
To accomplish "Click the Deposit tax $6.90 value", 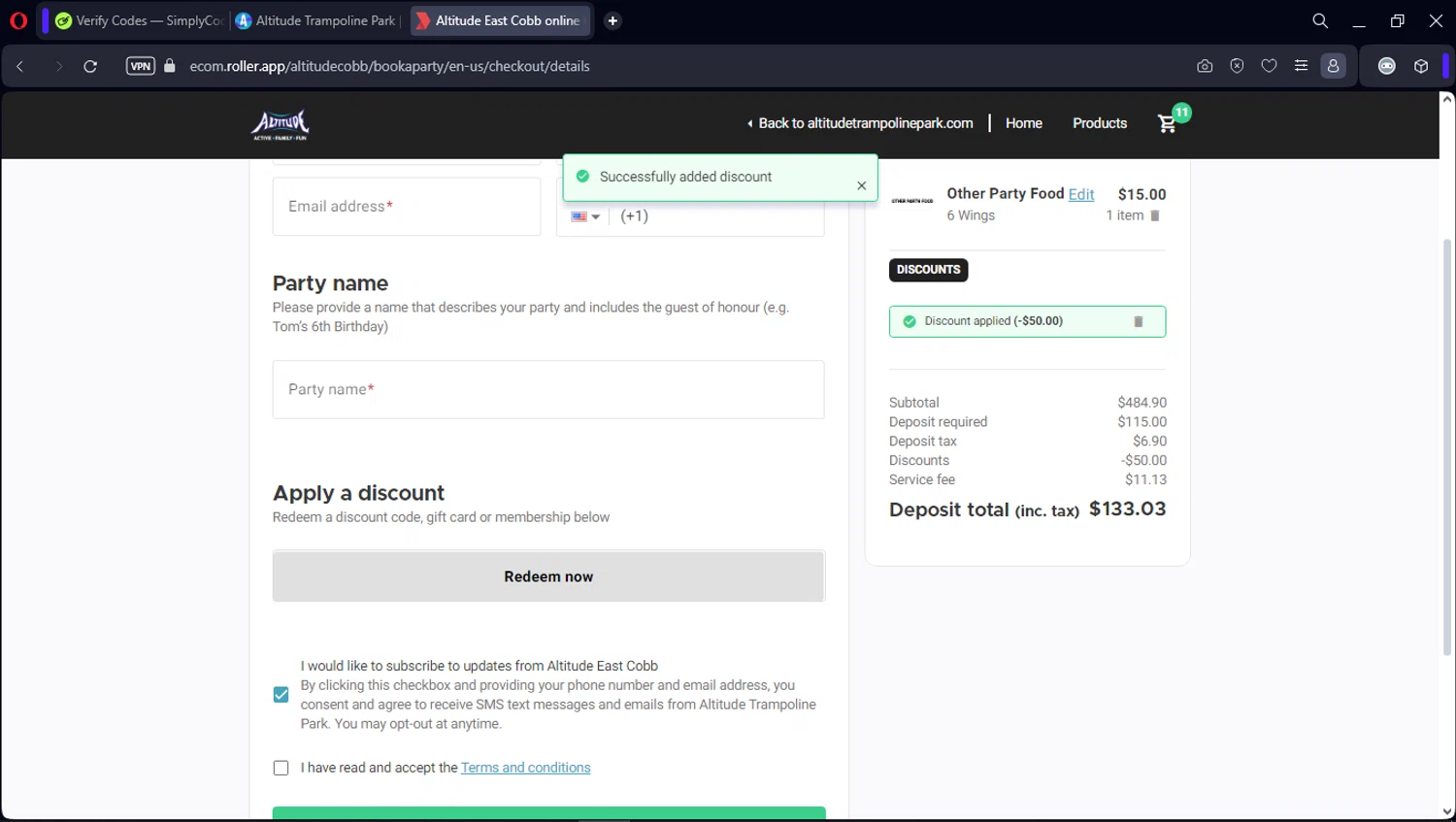I will tap(1150, 442).
